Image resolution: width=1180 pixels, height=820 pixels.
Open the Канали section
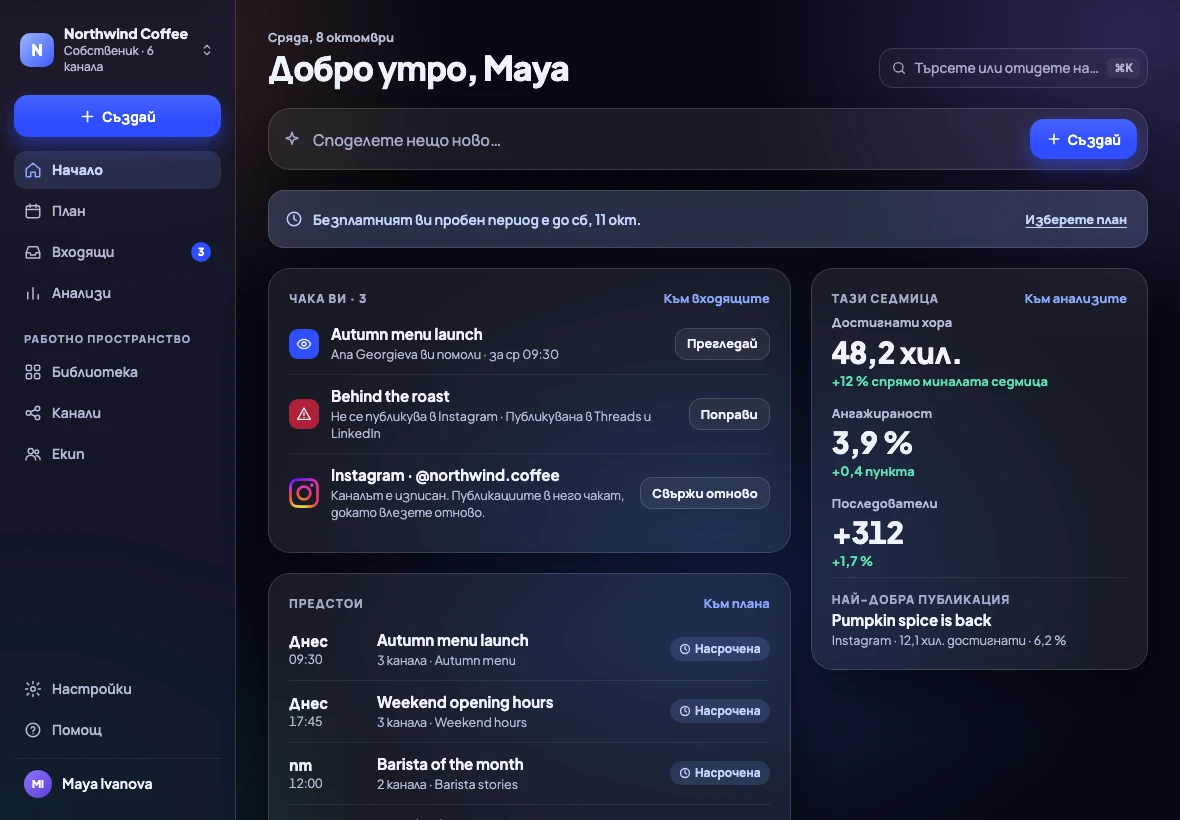pyautogui.click(x=117, y=413)
